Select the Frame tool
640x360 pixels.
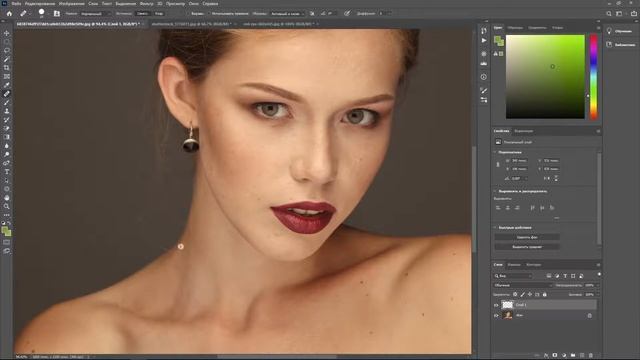click(x=7, y=76)
